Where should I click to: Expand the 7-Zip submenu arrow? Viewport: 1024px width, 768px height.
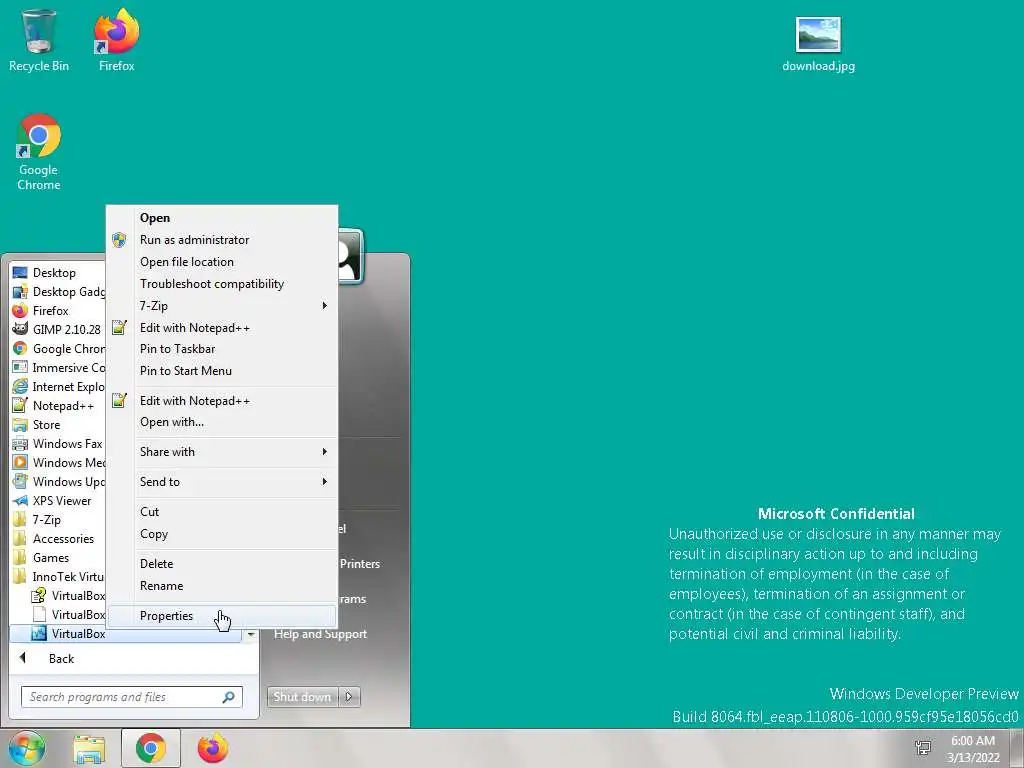click(325, 306)
